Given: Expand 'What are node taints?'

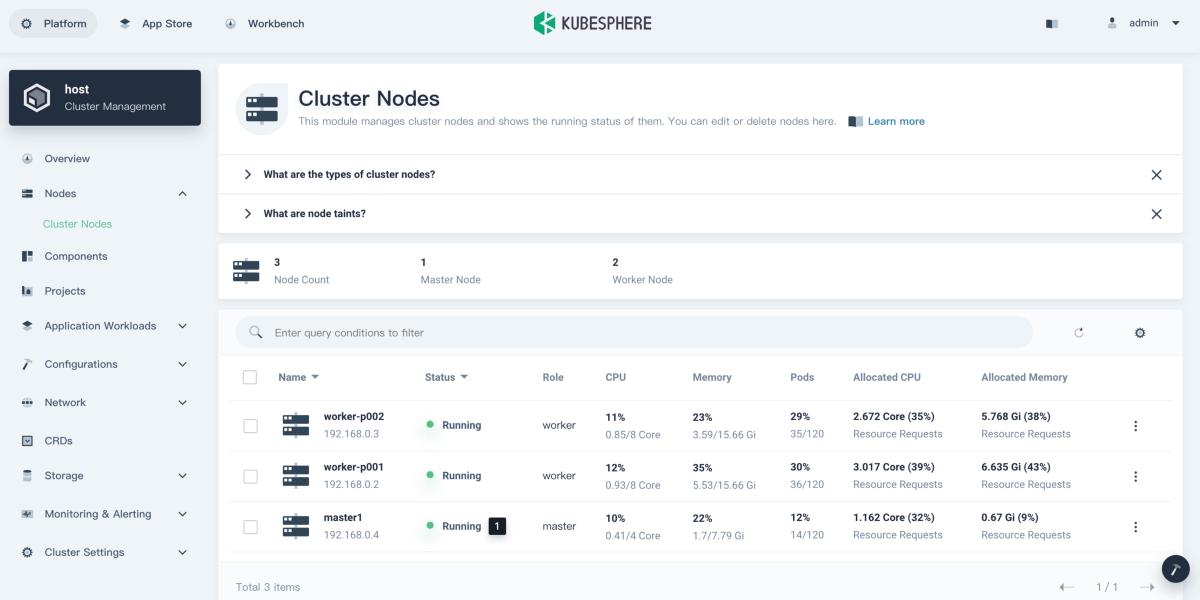Looking at the screenshot, I should [247, 212].
